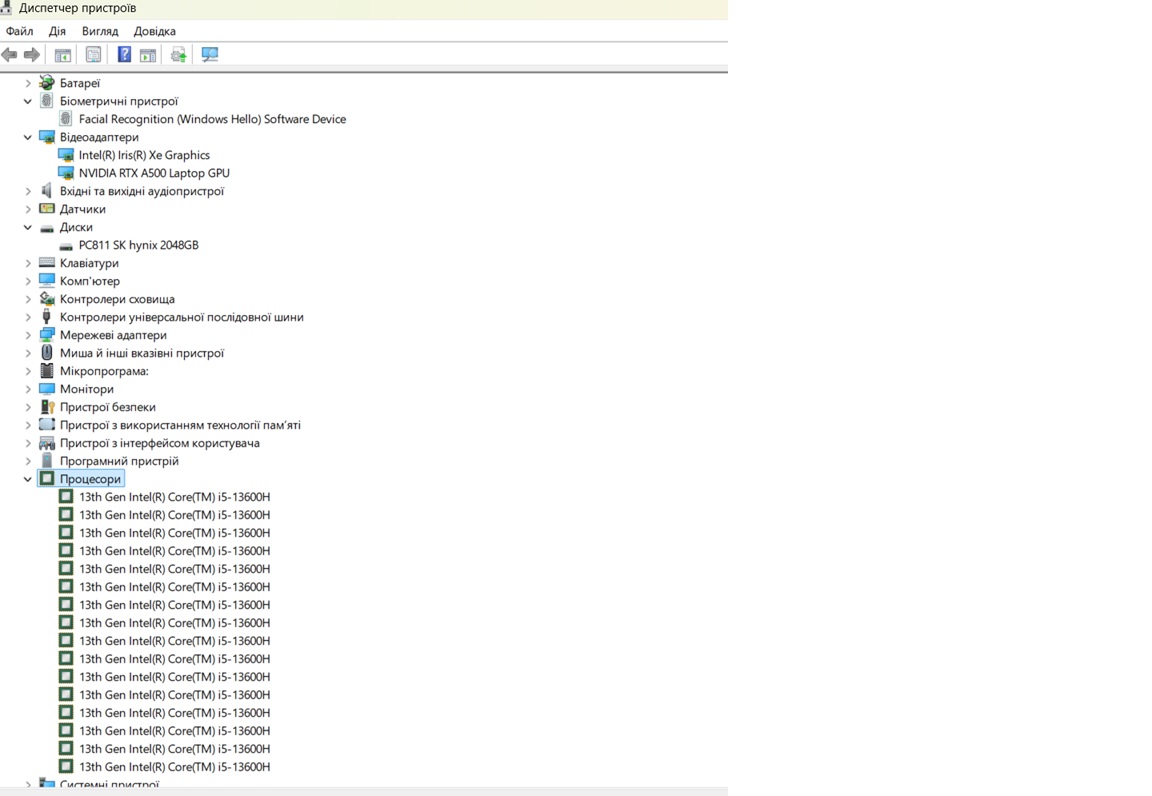Select the Контролери сховища label

coord(118,299)
